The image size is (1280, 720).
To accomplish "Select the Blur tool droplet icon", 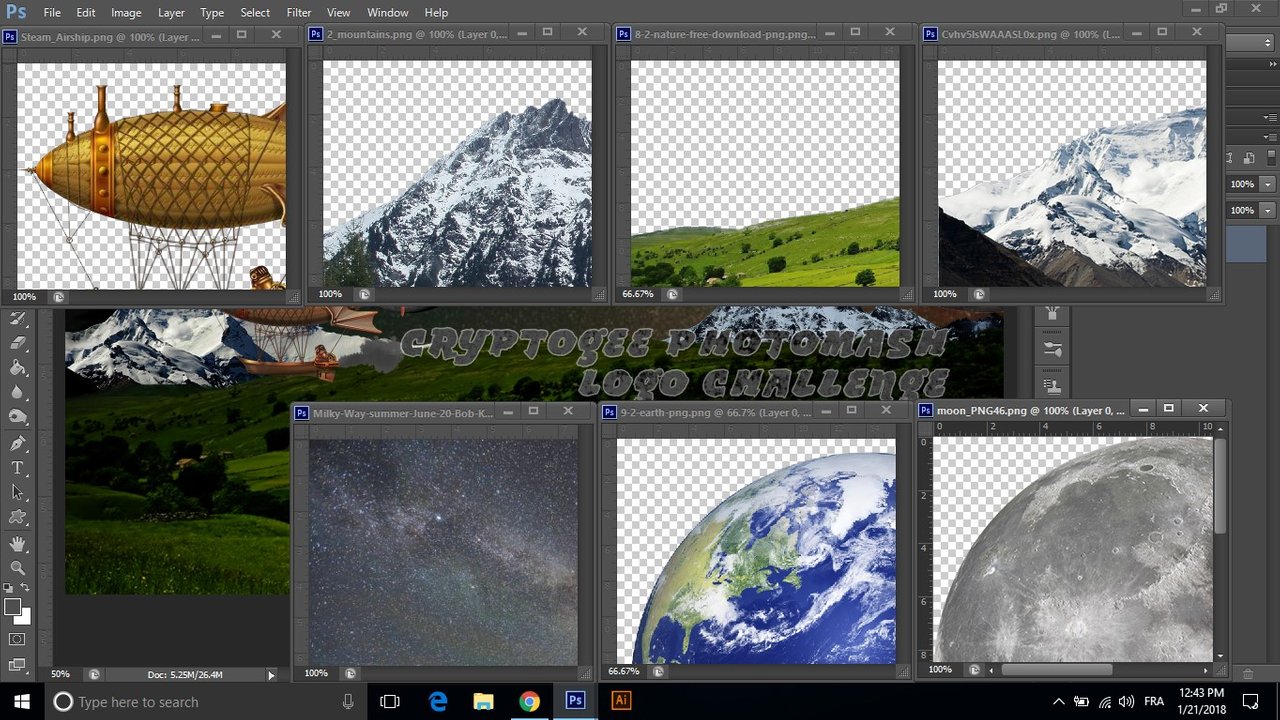I will click(17, 393).
